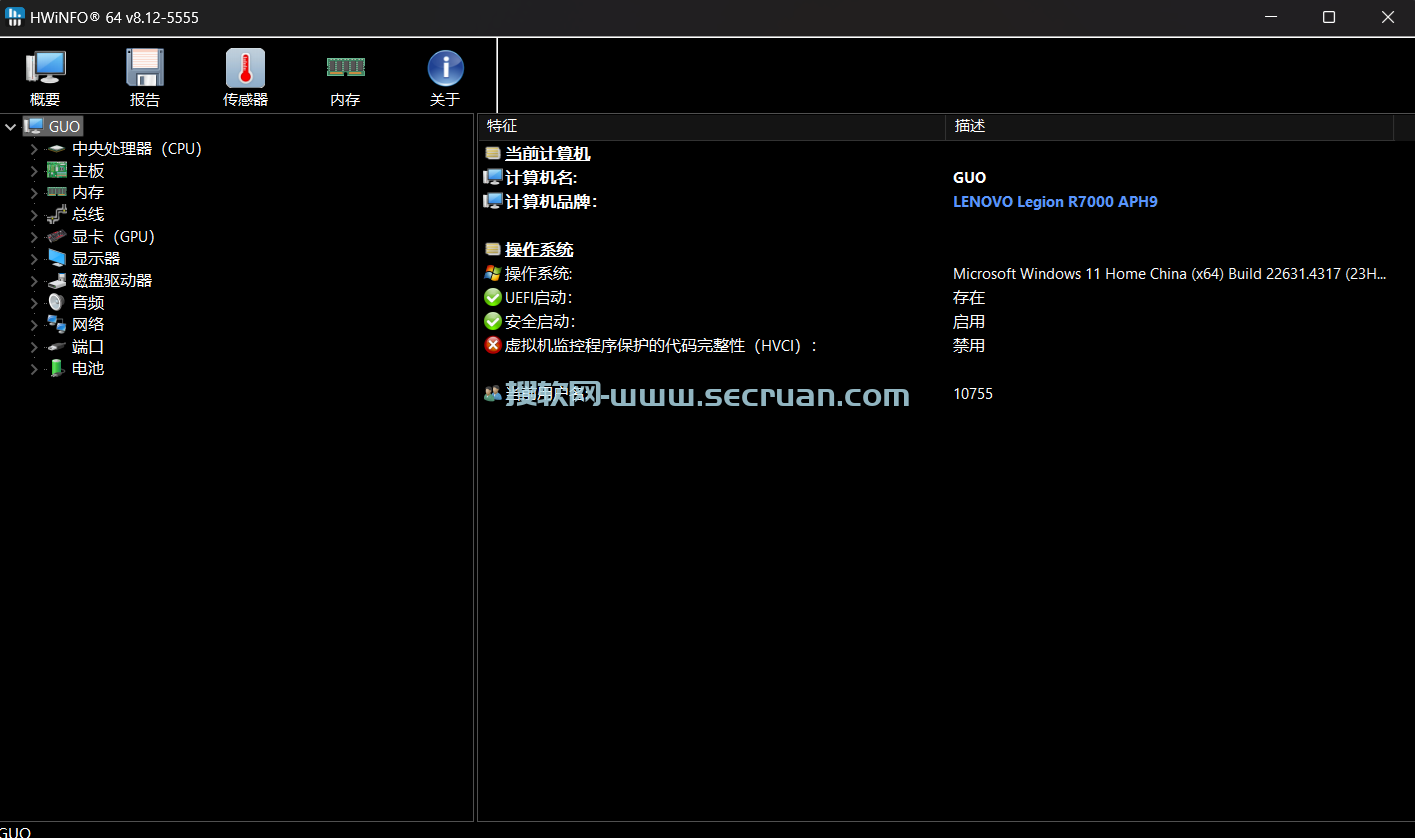Expand the 显卡 (GPU) tree node
Viewport: 1415px width, 838px height.
coord(34,237)
